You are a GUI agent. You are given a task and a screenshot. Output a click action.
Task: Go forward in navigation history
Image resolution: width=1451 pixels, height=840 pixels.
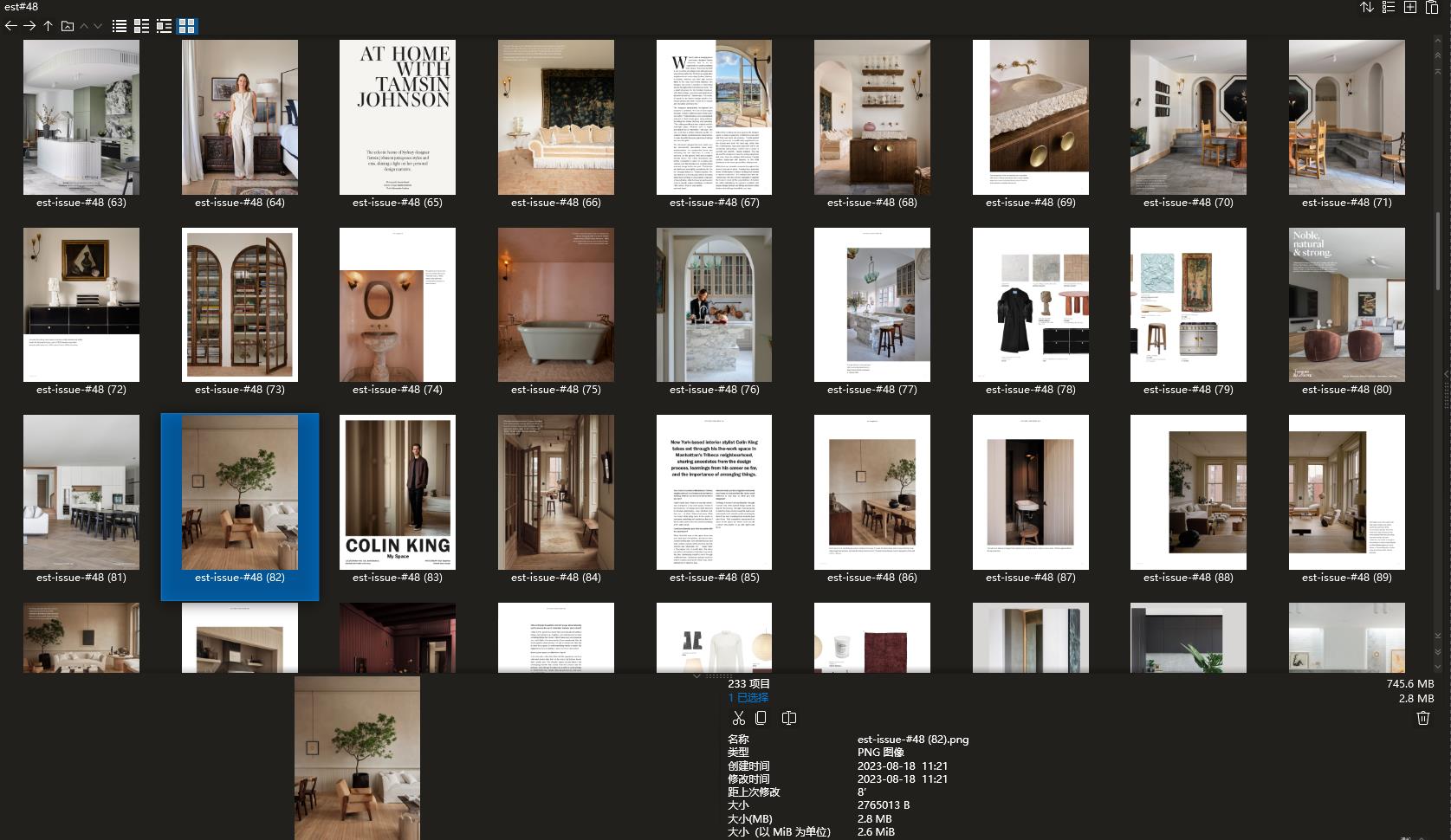(x=29, y=25)
